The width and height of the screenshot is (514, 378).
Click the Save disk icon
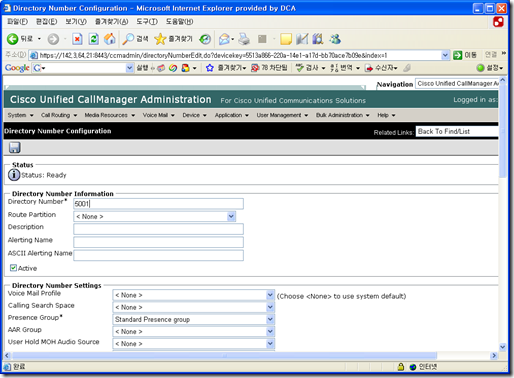pos(14,147)
